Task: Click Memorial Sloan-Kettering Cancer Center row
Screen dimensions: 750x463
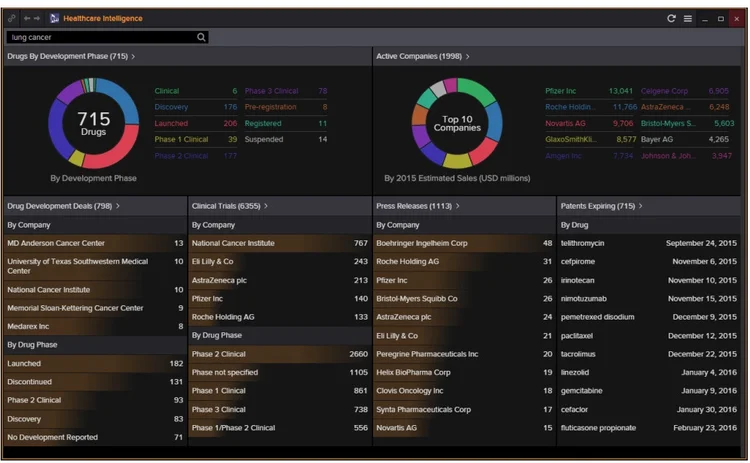Action: coord(95,308)
